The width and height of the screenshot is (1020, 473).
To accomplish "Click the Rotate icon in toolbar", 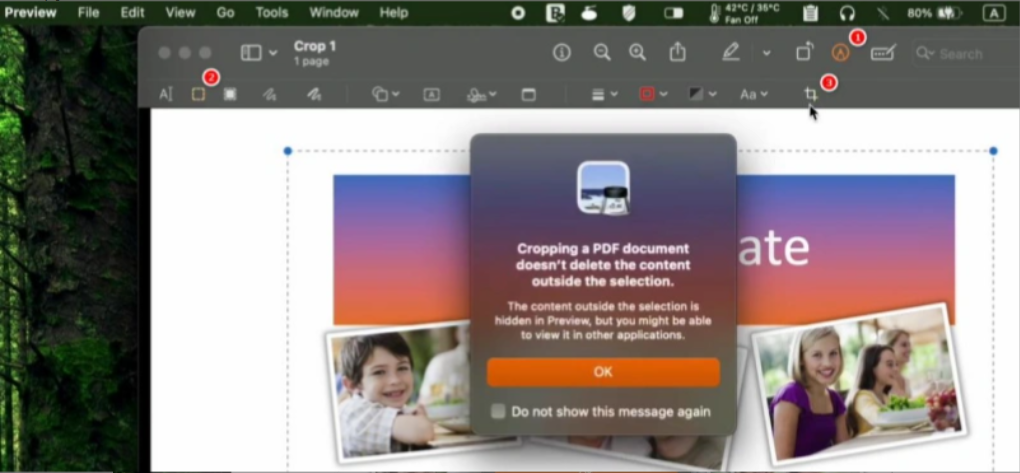I will click(x=805, y=53).
